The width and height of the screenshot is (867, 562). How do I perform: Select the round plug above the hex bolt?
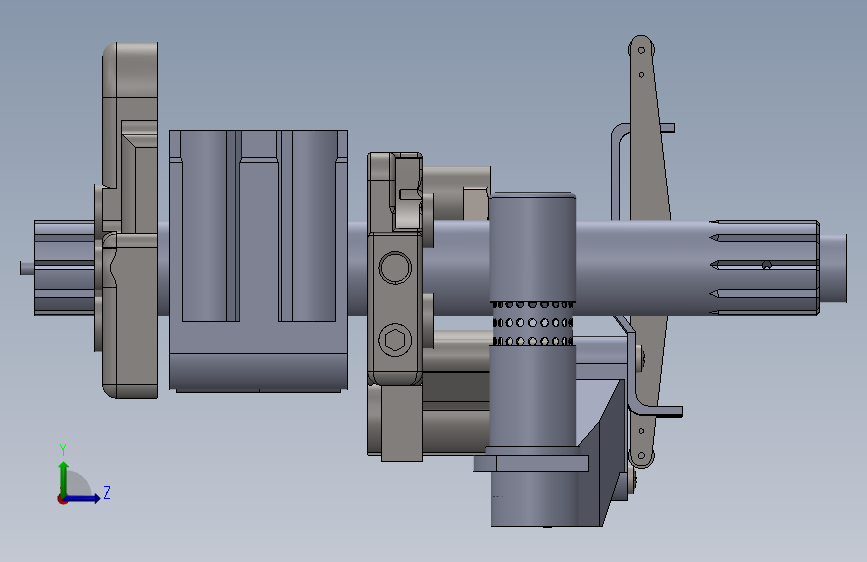(395, 268)
